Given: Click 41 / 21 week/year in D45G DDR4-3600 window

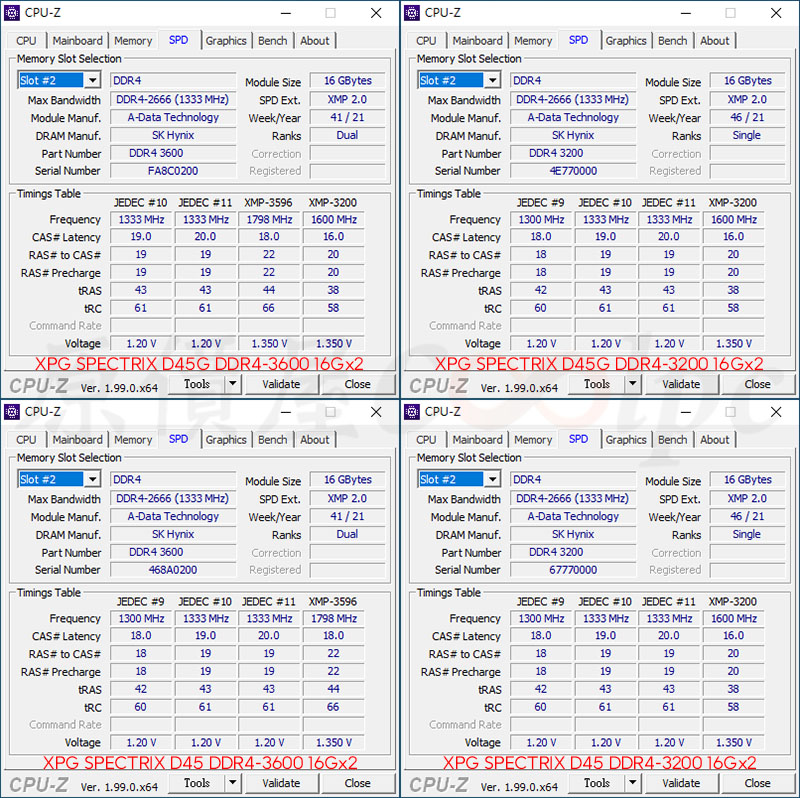Looking at the screenshot, I should 347,117.
